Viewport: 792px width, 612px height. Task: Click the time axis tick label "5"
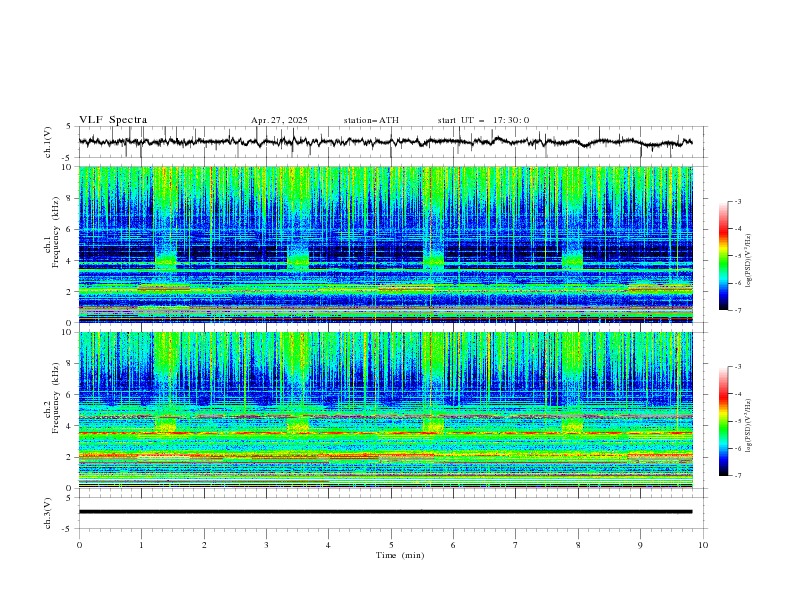[391, 545]
